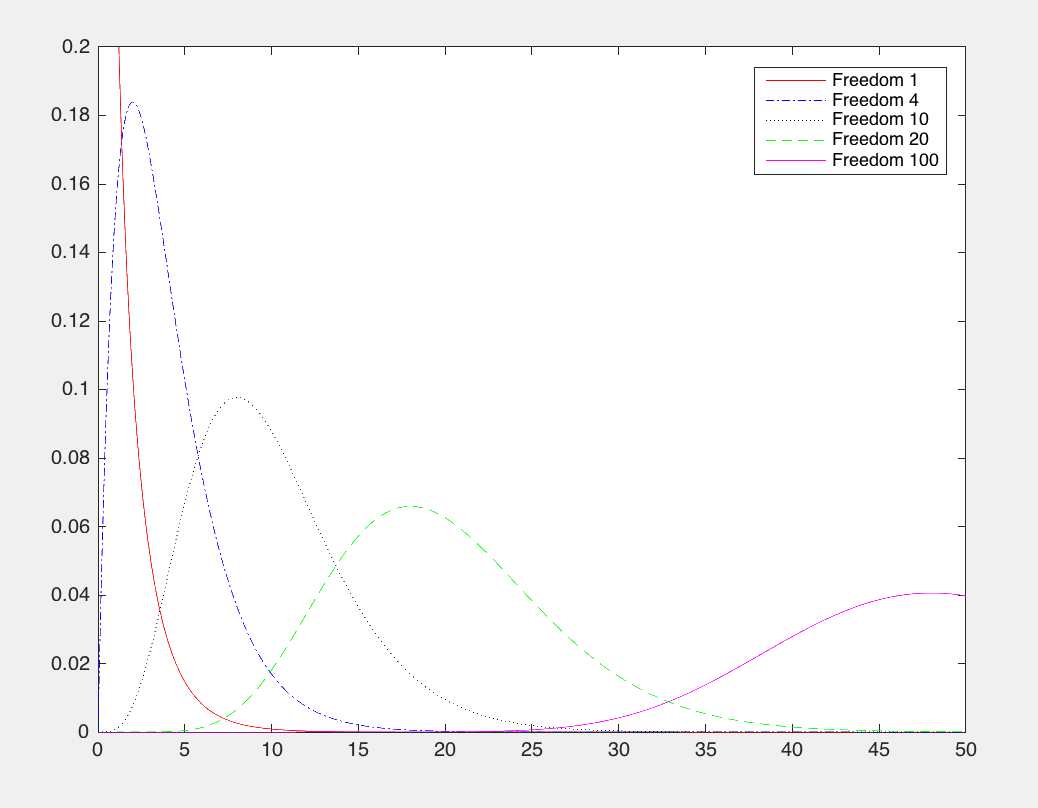Click the peak of the magenta curve
1038x808 pixels.
click(930, 593)
